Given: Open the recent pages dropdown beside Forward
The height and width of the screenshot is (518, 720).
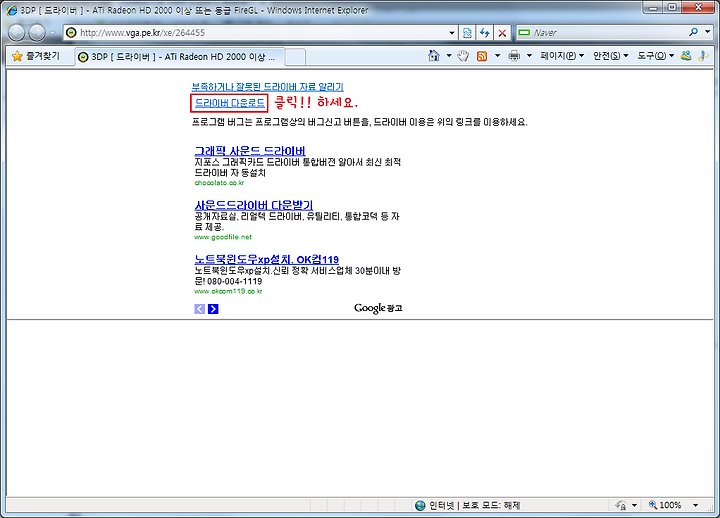Looking at the screenshot, I should (52, 33).
